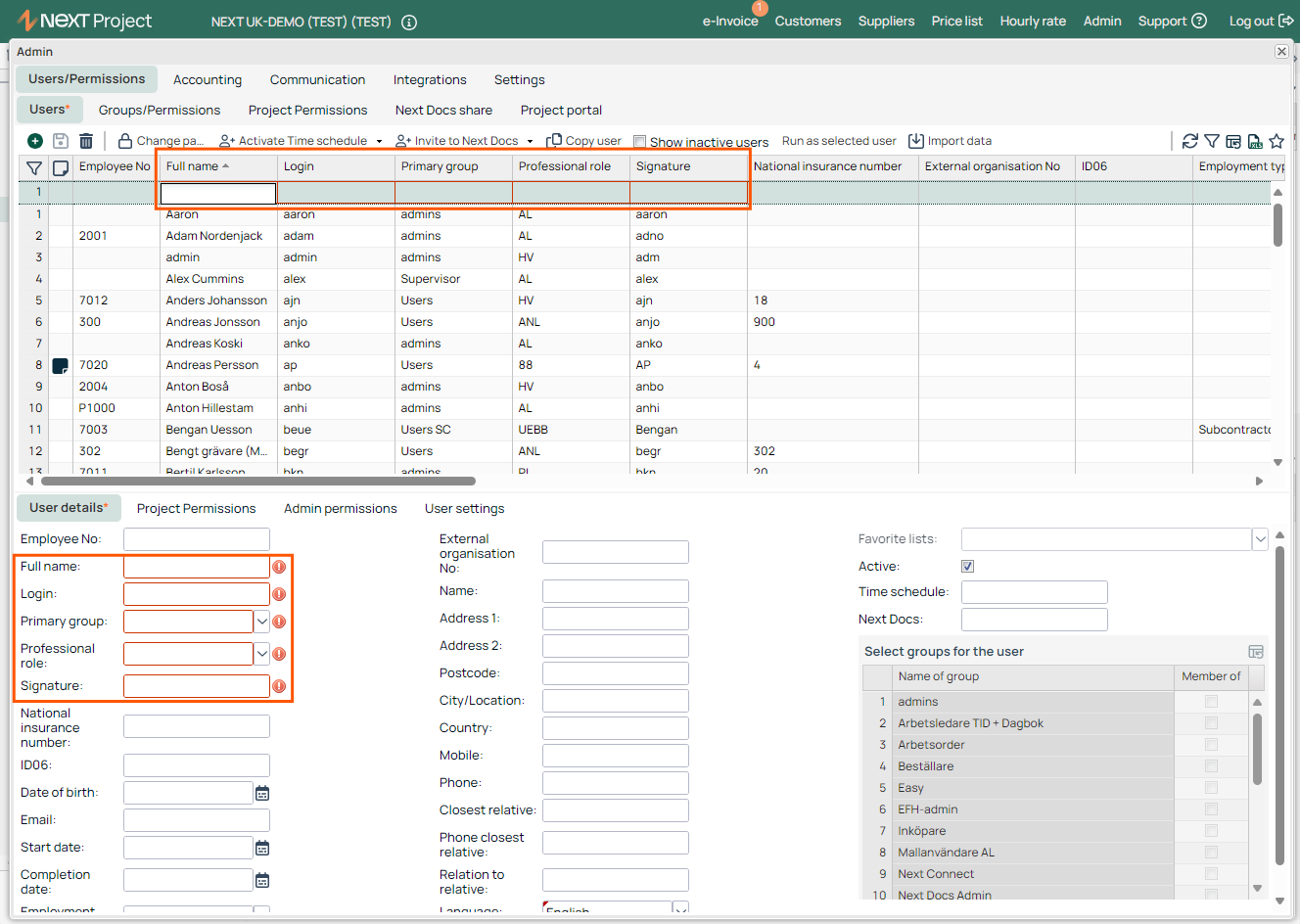Switch to Admin permissions tab
This screenshot has height=924, width=1300.
[341, 509]
